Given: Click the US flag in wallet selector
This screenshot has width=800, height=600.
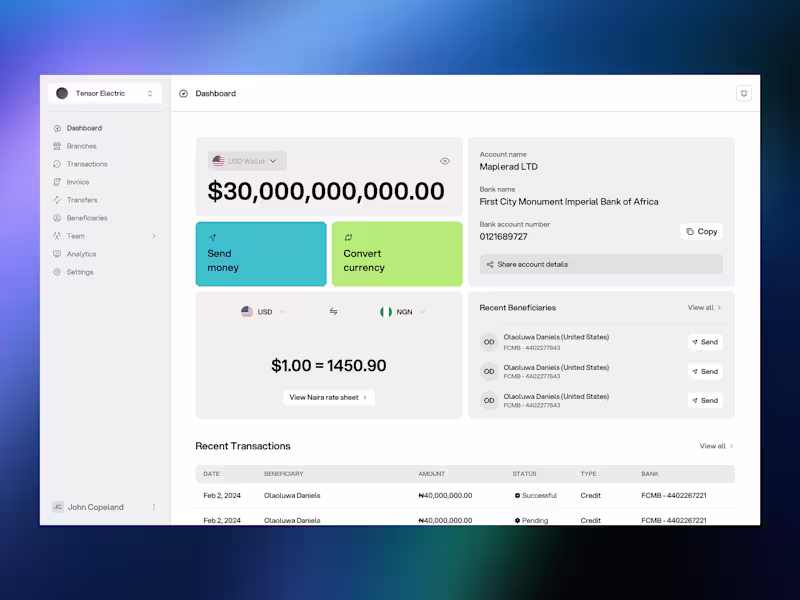Looking at the screenshot, I should pyautogui.click(x=218, y=161).
